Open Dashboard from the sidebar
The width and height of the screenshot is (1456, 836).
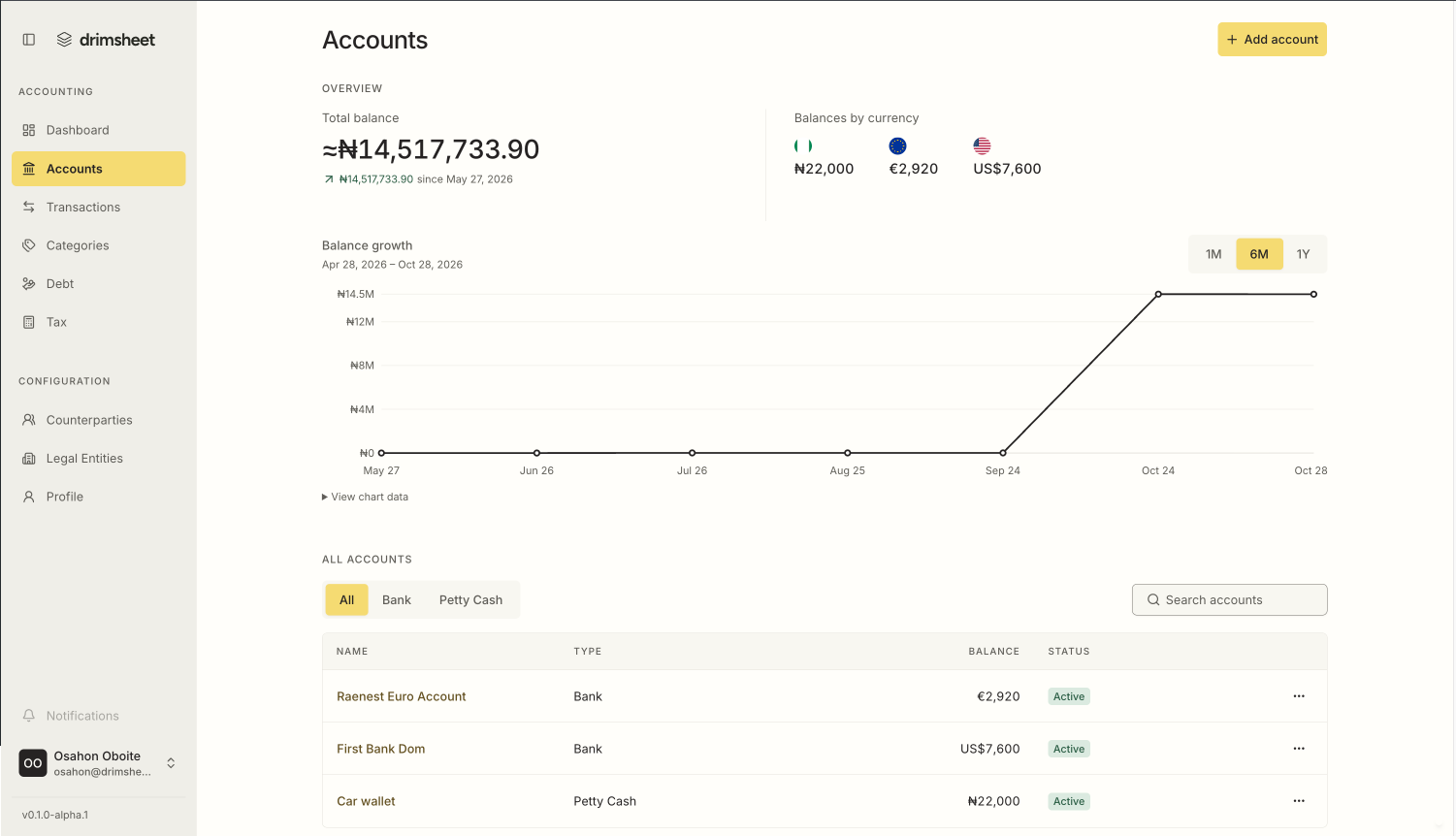click(x=98, y=130)
